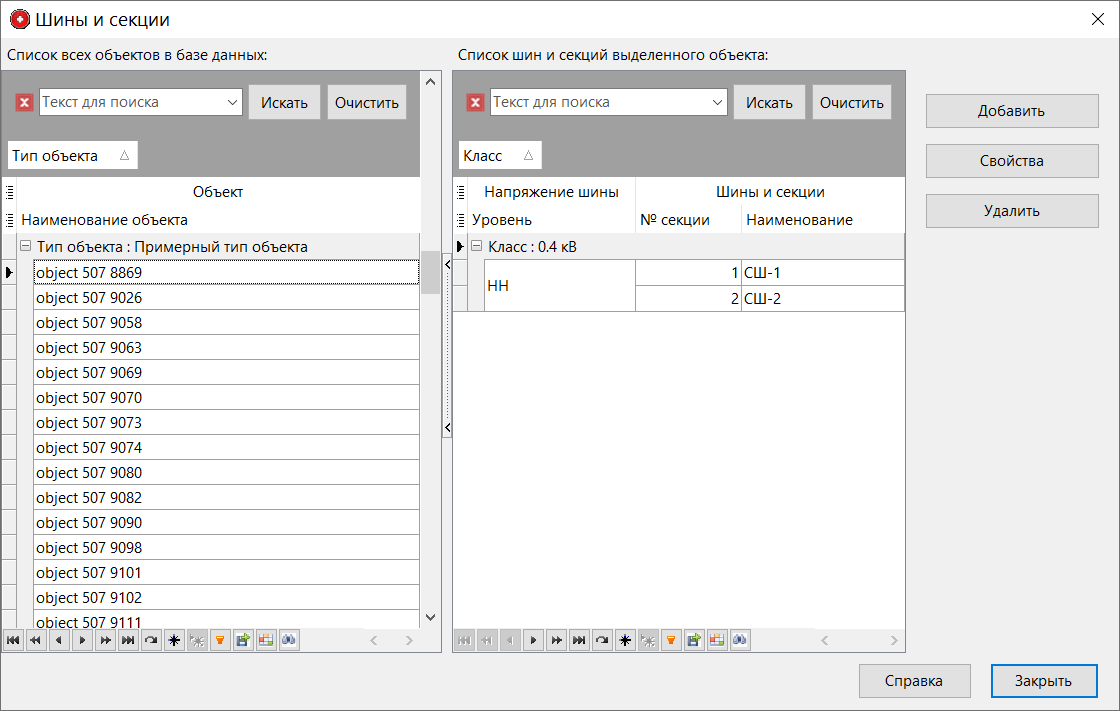
Task: Collapse the 'Класс : 0.4 кВ' group
Action: pyautogui.click(x=477, y=247)
